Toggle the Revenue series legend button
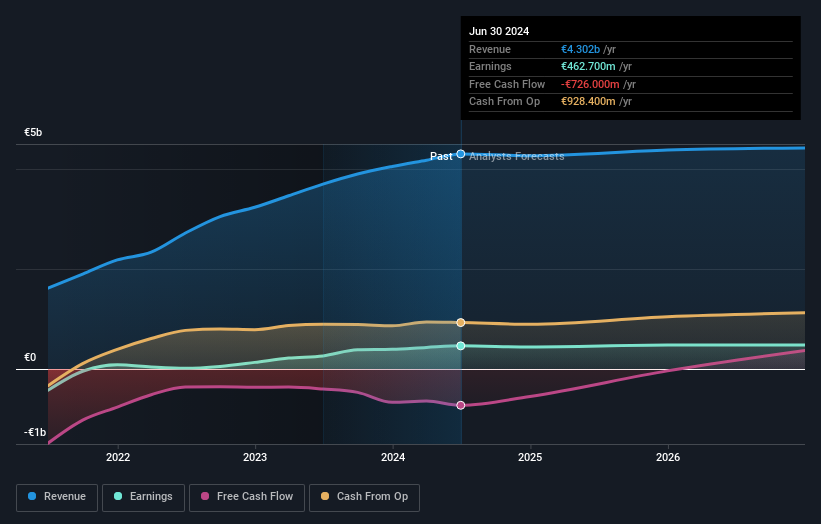The image size is (821, 524). coord(57,497)
